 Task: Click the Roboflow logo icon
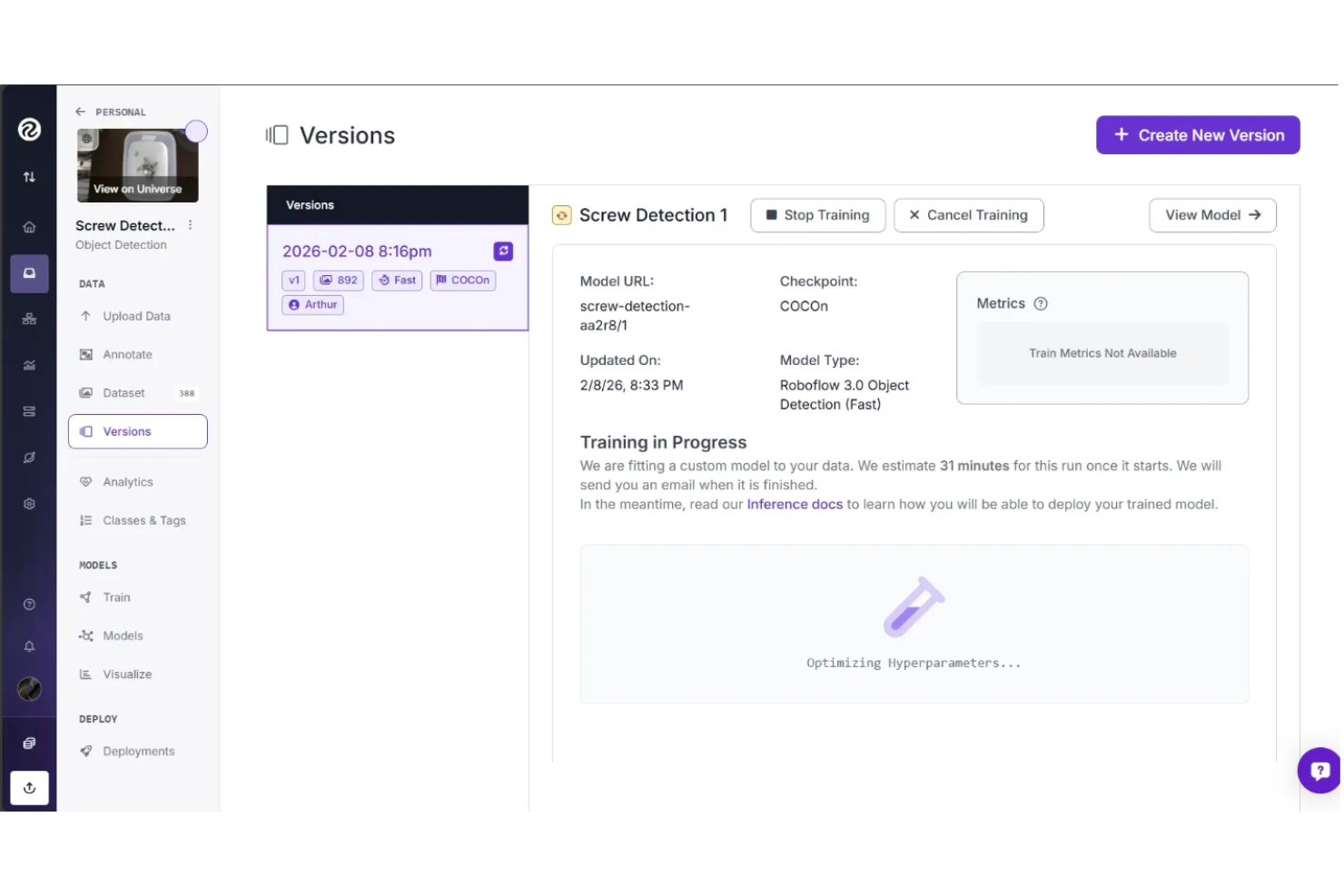(x=29, y=130)
